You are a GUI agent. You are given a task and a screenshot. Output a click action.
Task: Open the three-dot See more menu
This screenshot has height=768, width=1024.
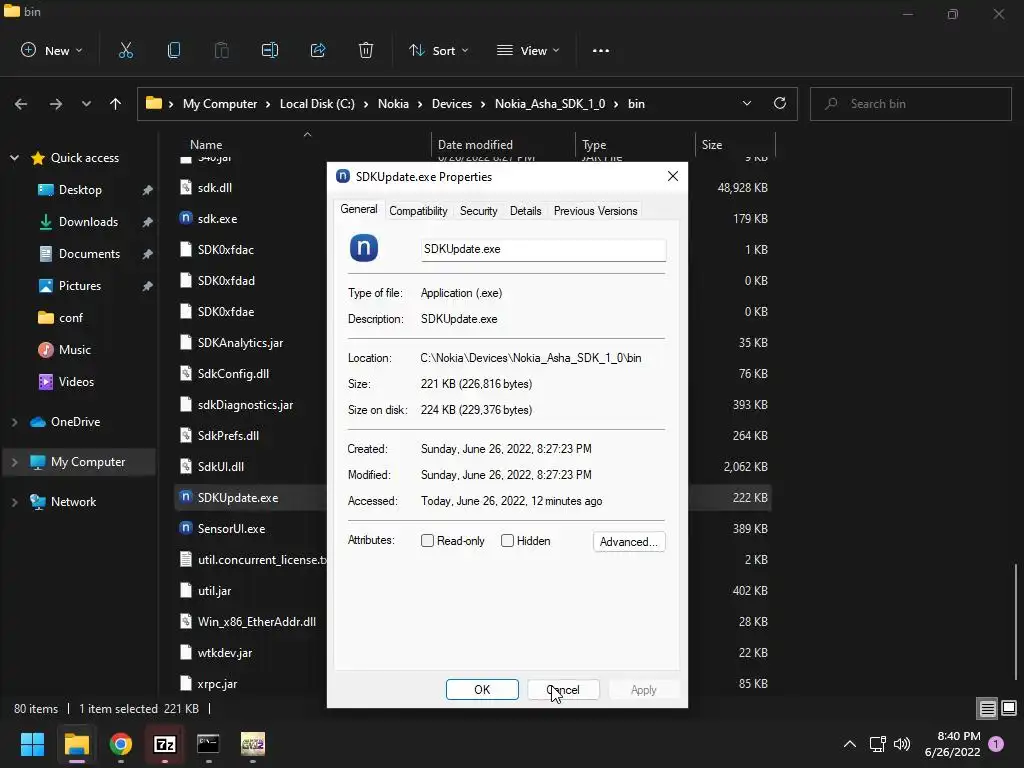601,51
